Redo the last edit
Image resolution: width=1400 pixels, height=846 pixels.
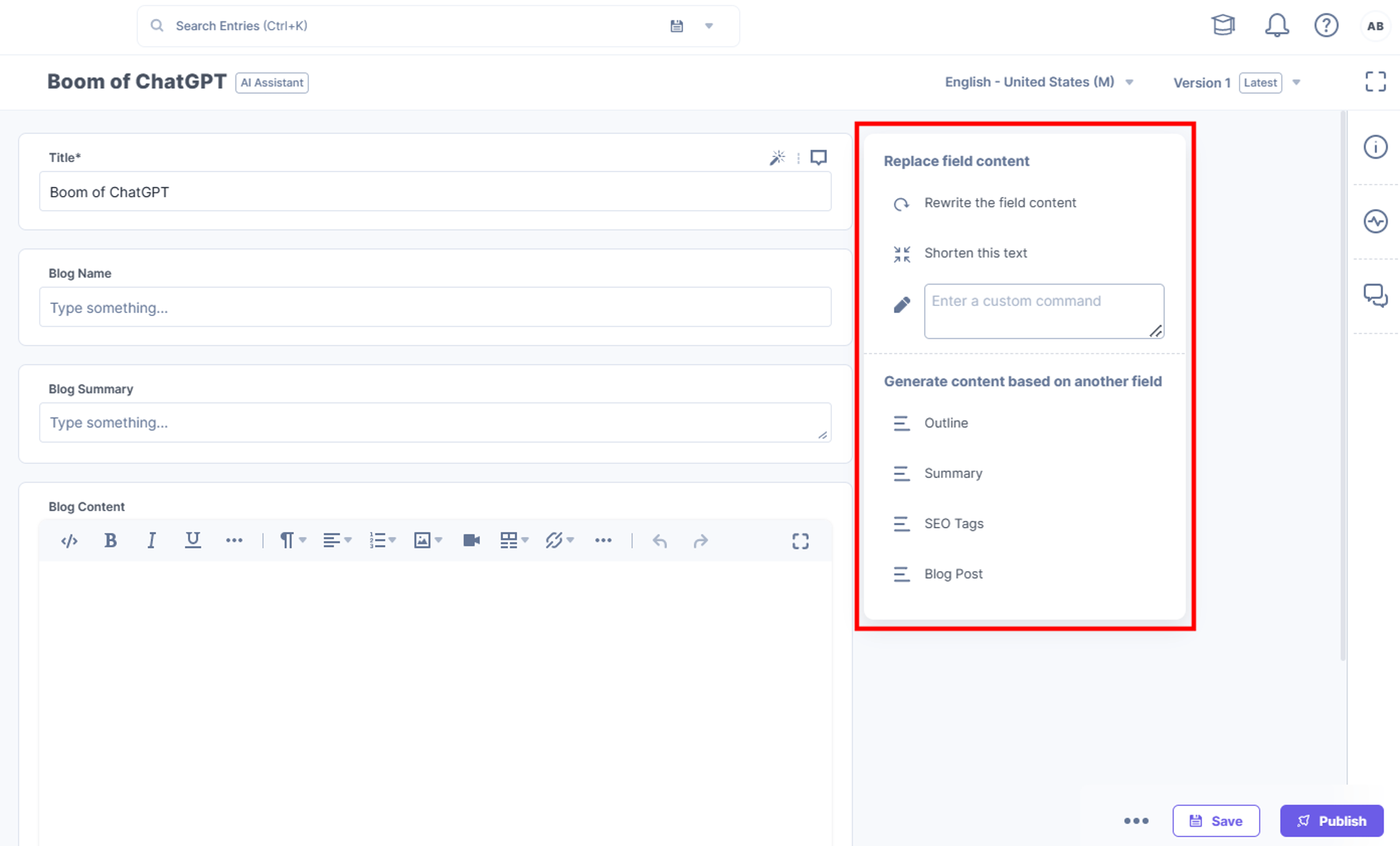coord(701,541)
